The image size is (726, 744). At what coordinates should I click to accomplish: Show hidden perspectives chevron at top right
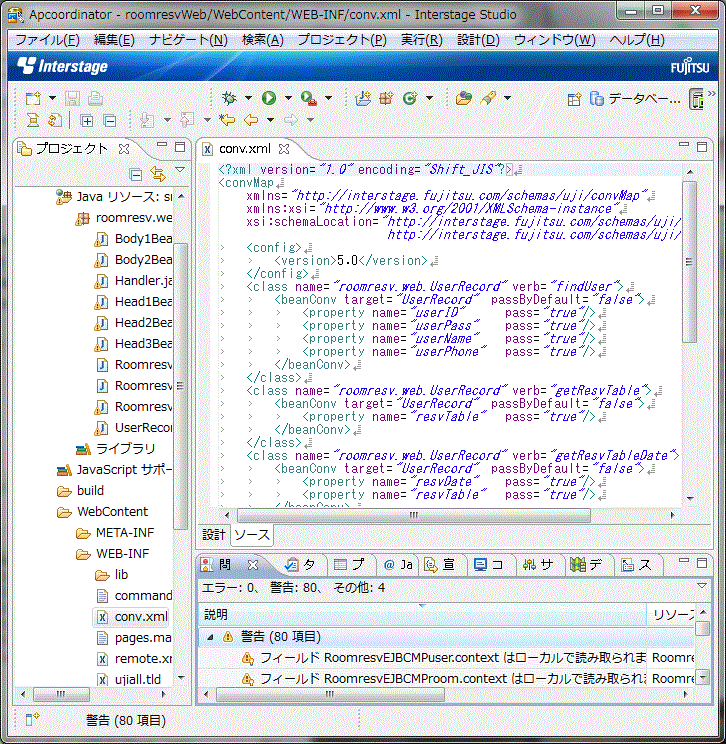click(712, 93)
